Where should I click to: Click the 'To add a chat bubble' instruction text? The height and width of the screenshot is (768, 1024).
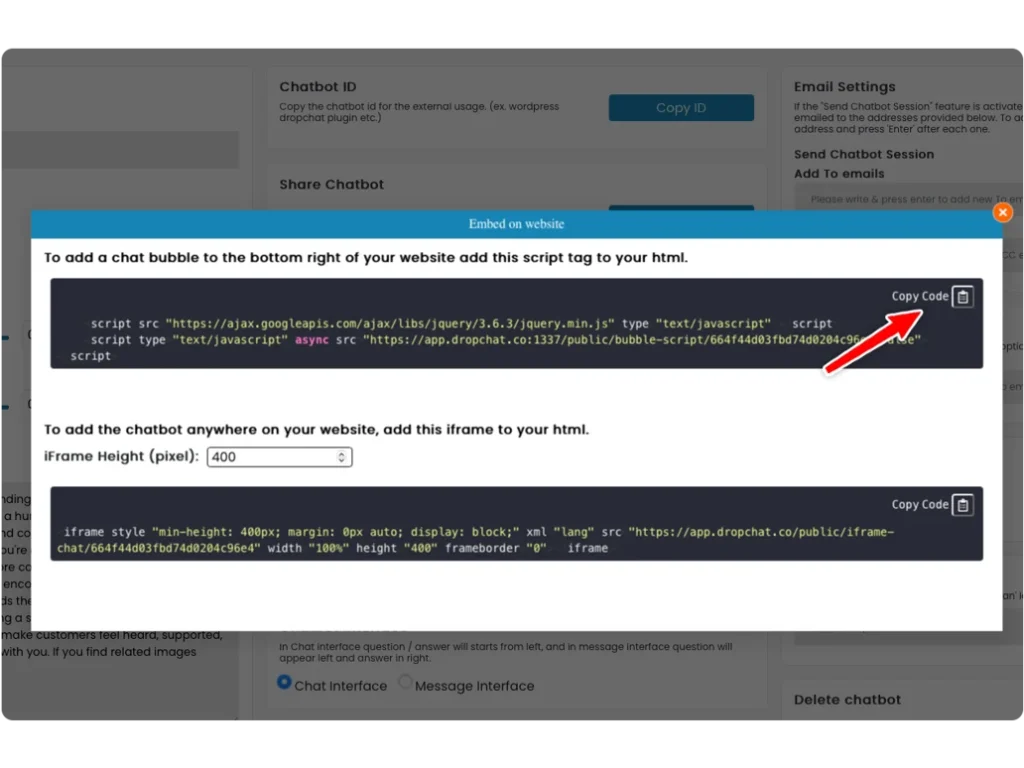(366, 257)
